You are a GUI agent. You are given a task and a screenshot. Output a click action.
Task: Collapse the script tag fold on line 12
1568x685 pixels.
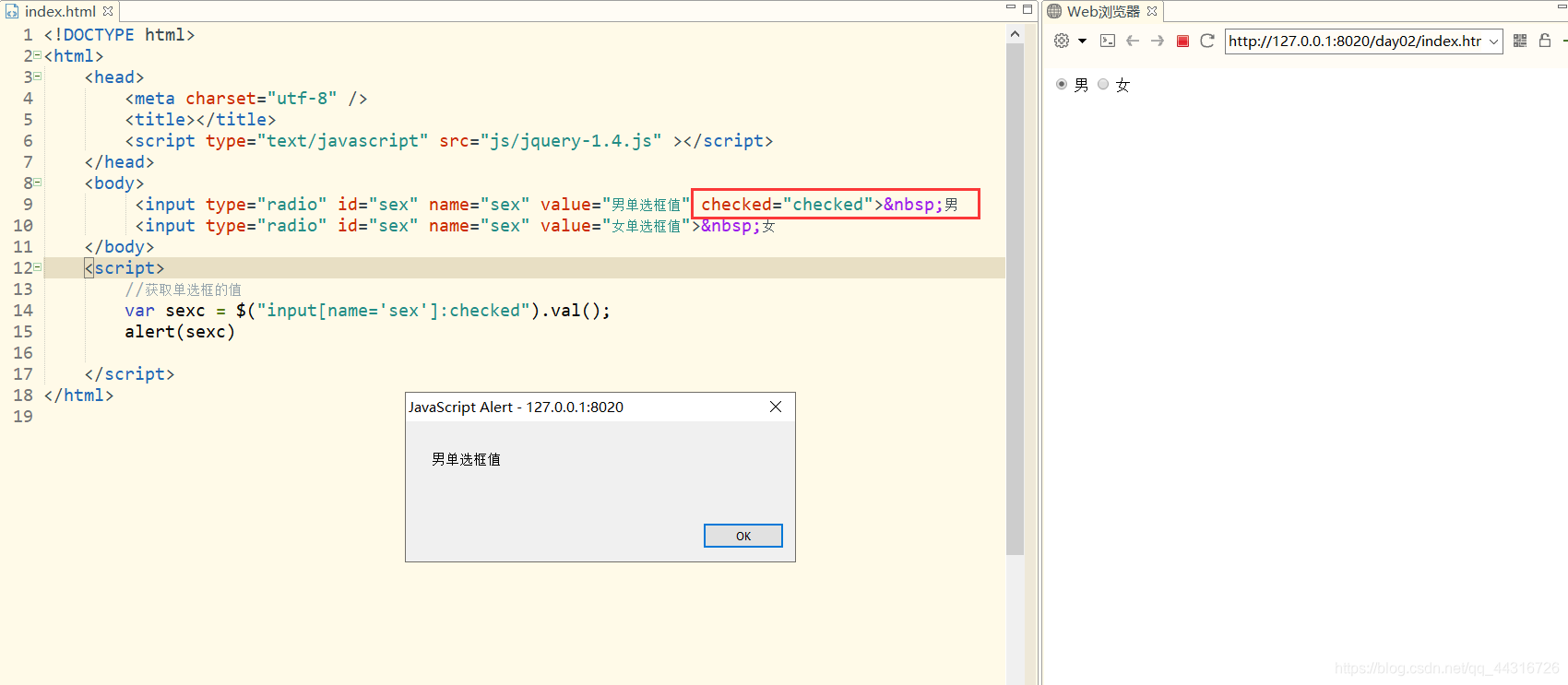tap(37, 267)
